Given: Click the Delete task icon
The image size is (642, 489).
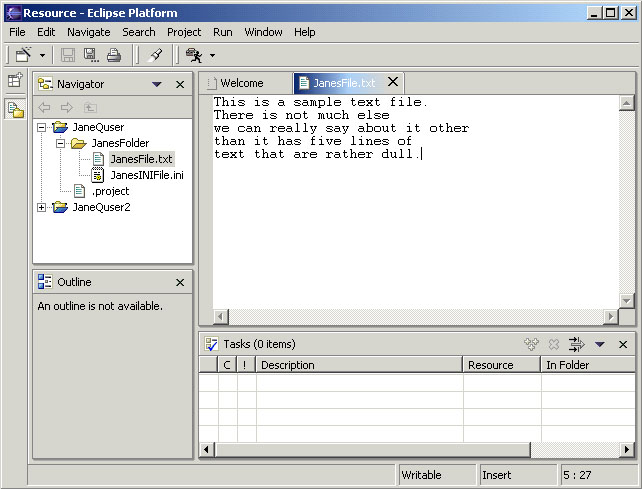Looking at the screenshot, I should click(x=554, y=344).
